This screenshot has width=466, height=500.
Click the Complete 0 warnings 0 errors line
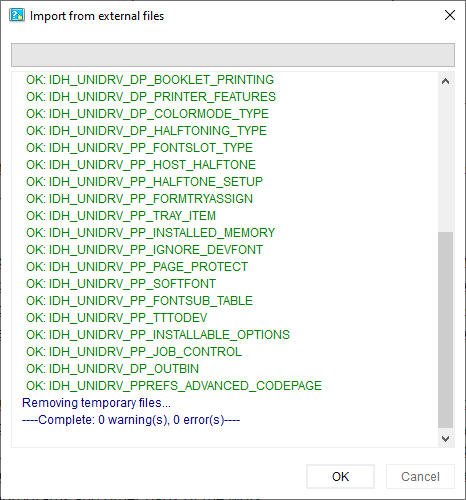131,420
